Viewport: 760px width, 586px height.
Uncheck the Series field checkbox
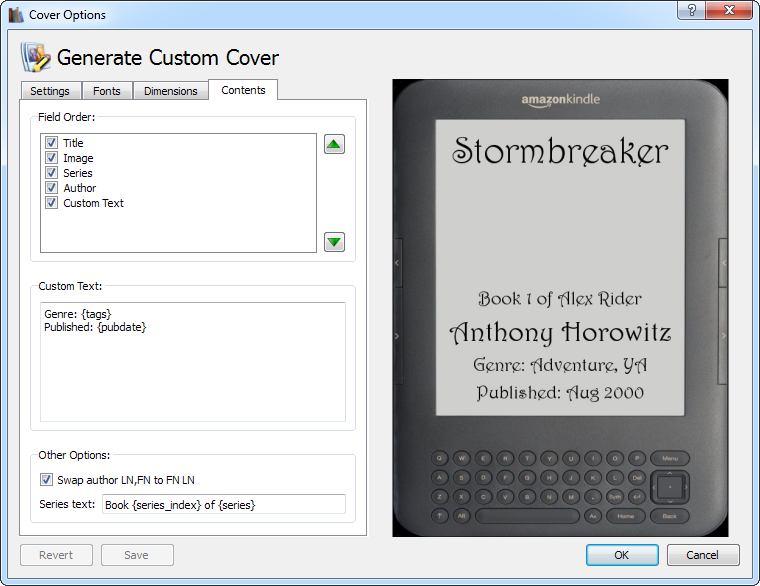tap(51, 173)
